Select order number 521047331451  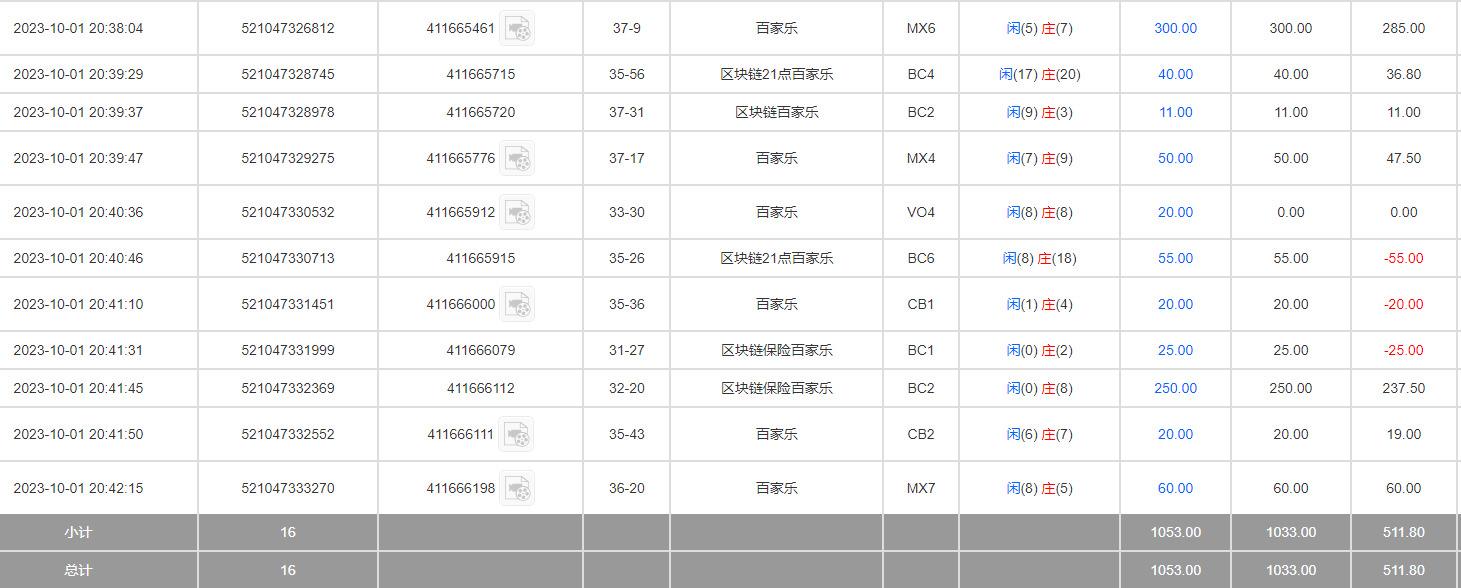coord(288,304)
